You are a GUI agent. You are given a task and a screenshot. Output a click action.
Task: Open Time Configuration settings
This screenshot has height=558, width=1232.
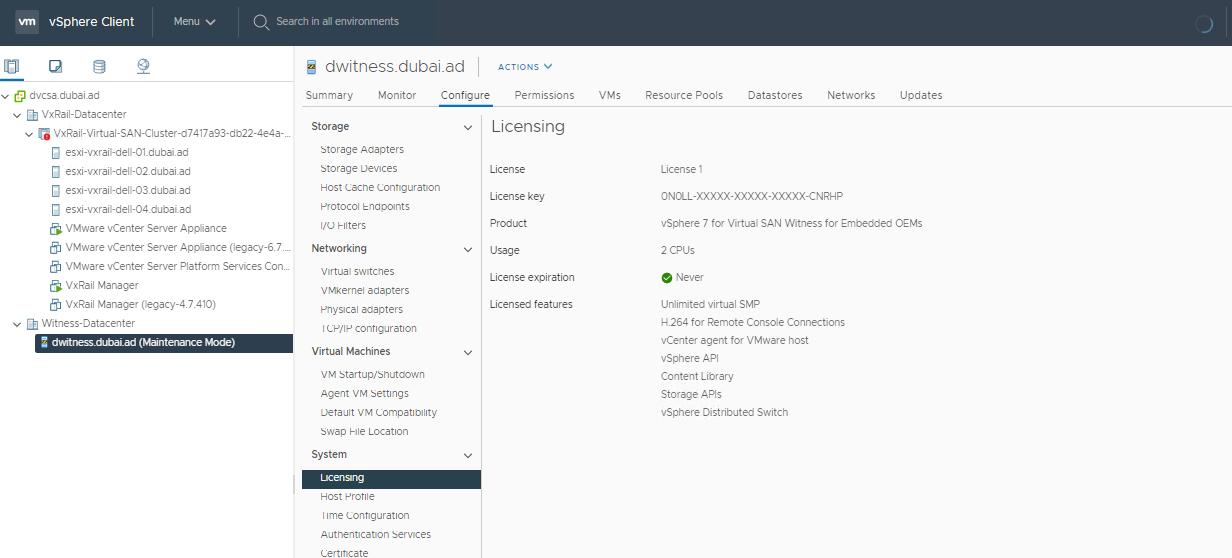click(x=365, y=516)
